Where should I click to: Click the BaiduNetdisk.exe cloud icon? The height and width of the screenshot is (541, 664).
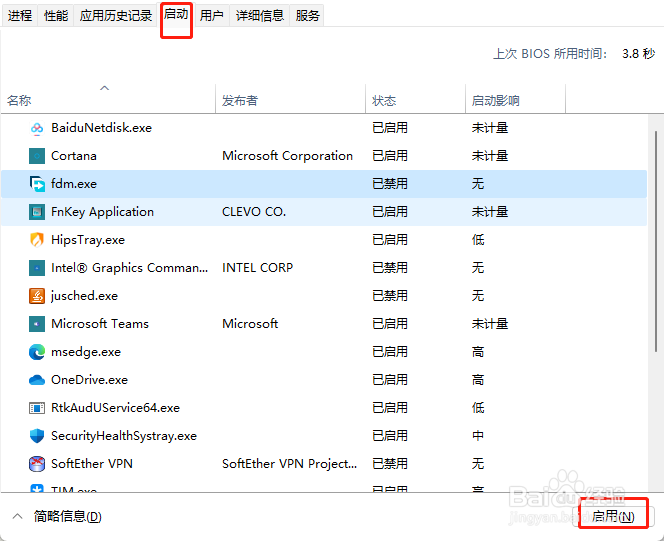(x=37, y=128)
